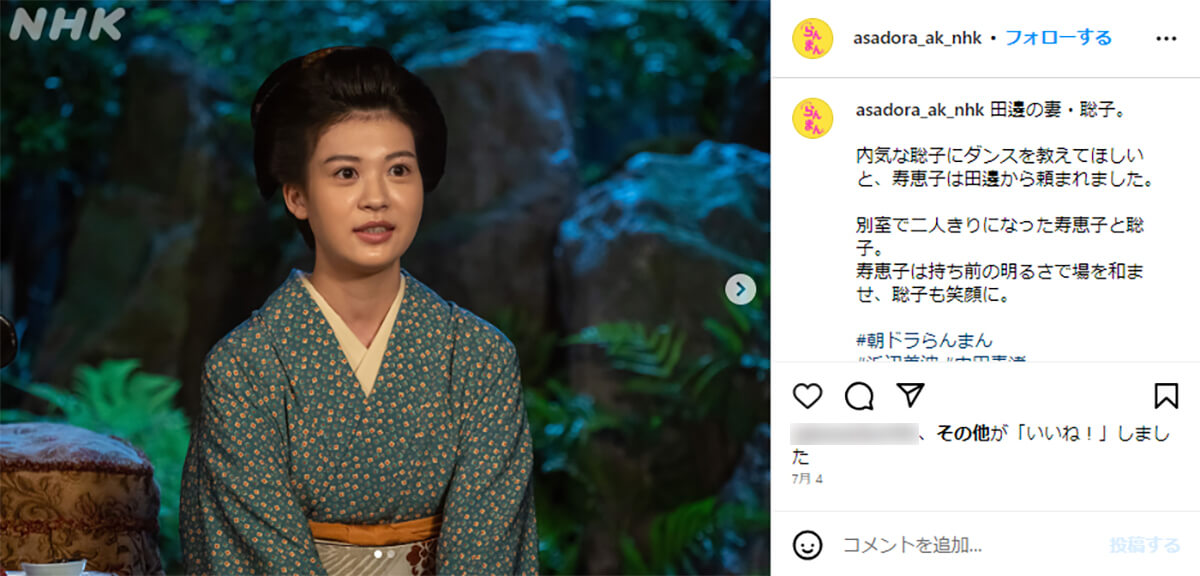This screenshot has width=1200, height=576.
Task: Open hashtag #朝ドラらんまん
Action: pyautogui.click(x=925, y=340)
